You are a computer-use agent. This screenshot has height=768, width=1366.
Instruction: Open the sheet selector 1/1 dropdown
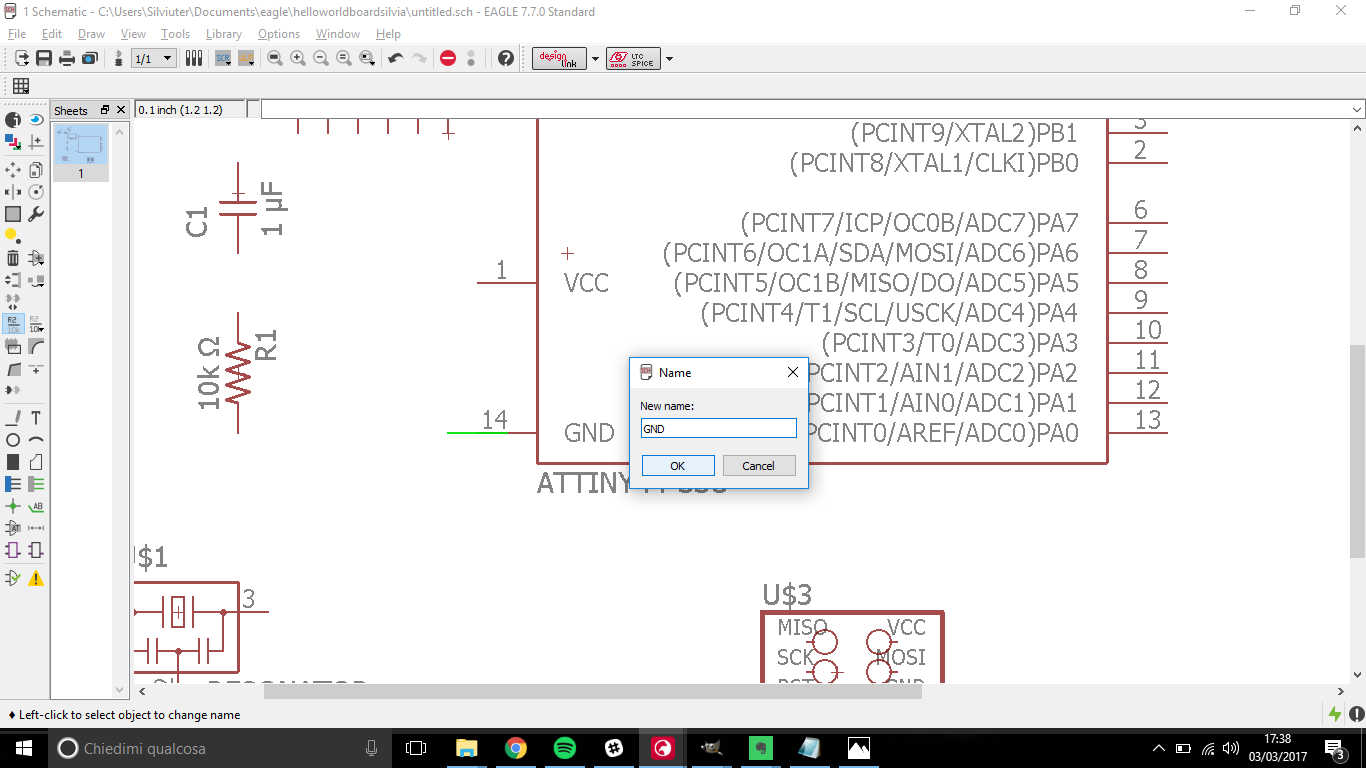[x=154, y=58]
